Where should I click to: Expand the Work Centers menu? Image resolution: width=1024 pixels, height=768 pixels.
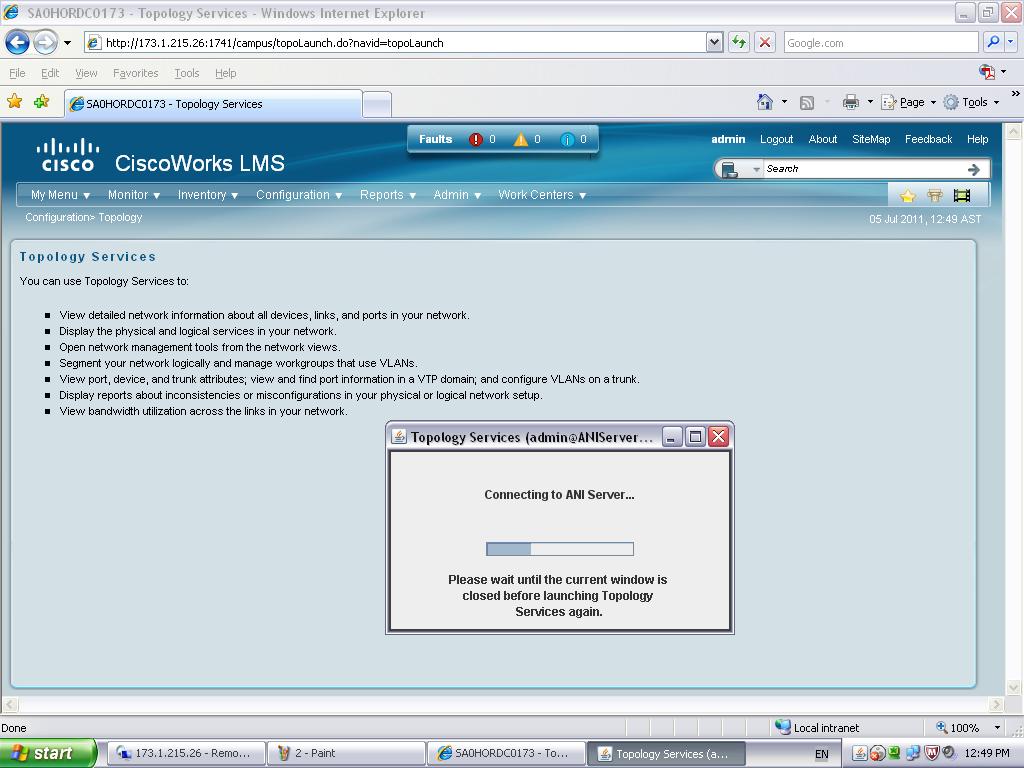pyautogui.click(x=542, y=195)
